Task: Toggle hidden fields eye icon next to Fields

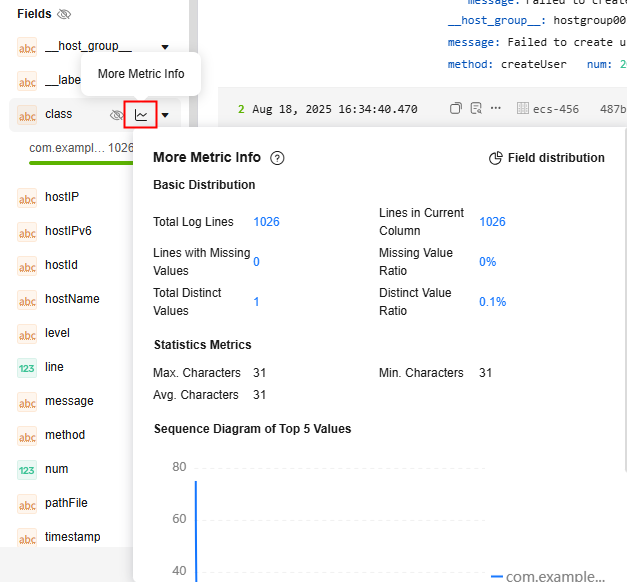Action: [64, 14]
